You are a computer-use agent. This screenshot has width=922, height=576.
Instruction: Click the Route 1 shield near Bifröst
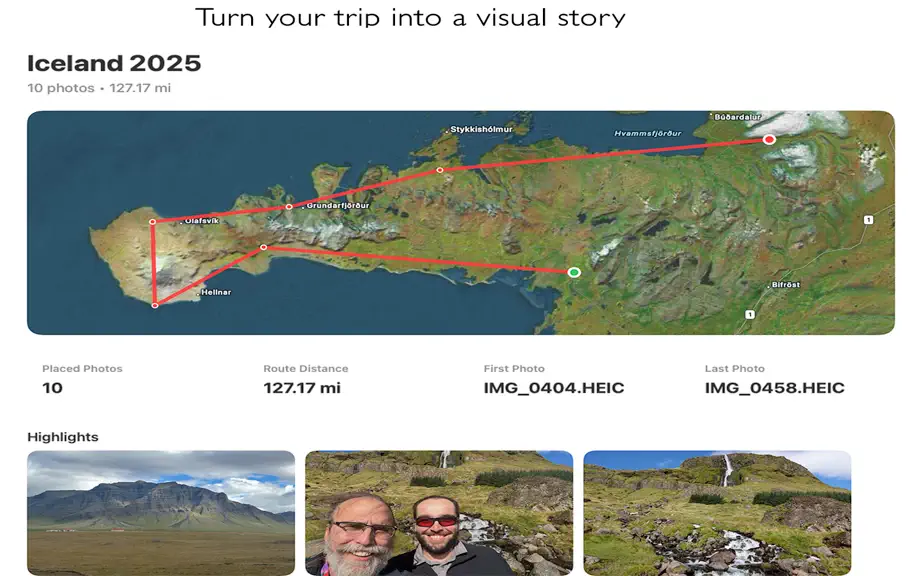750,314
